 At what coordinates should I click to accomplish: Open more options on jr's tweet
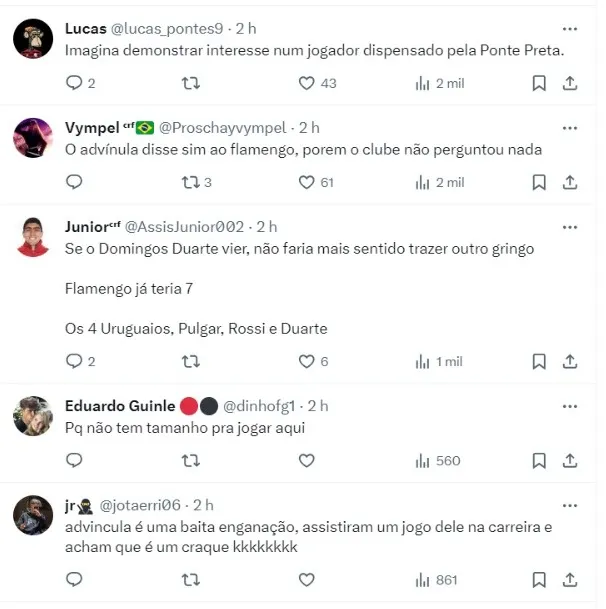pyautogui.click(x=570, y=506)
